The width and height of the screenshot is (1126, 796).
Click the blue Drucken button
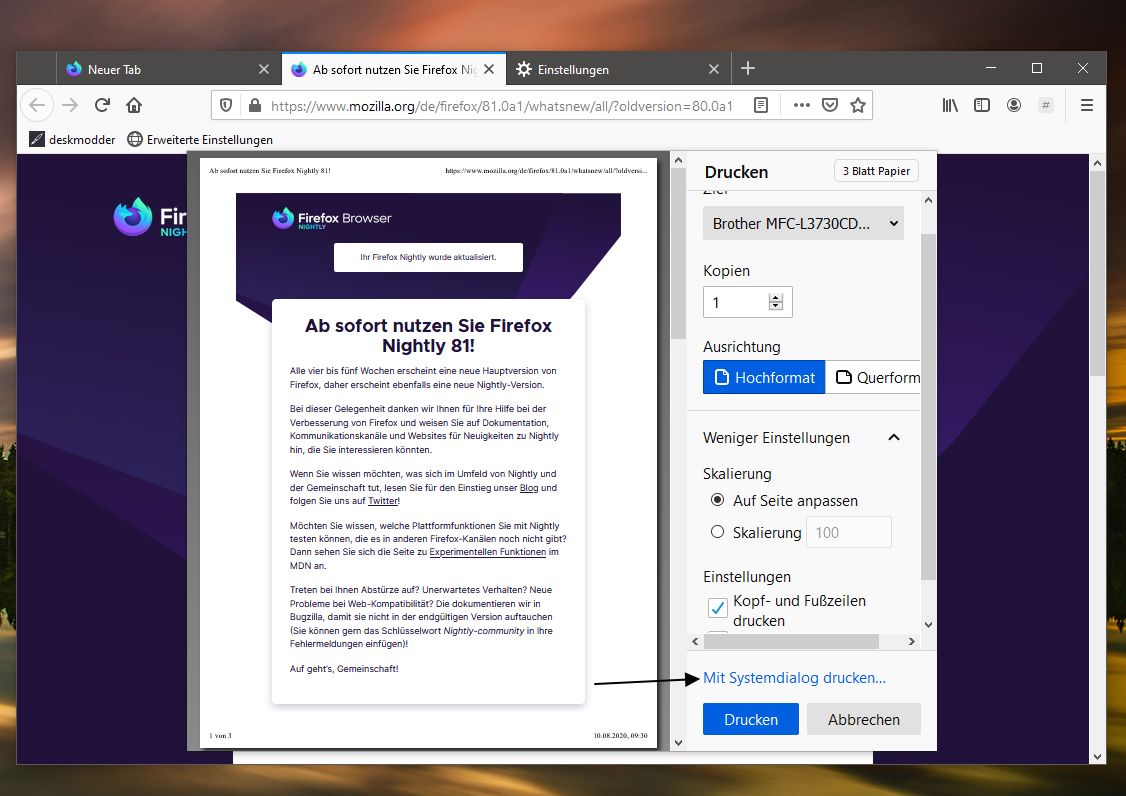click(x=750, y=719)
